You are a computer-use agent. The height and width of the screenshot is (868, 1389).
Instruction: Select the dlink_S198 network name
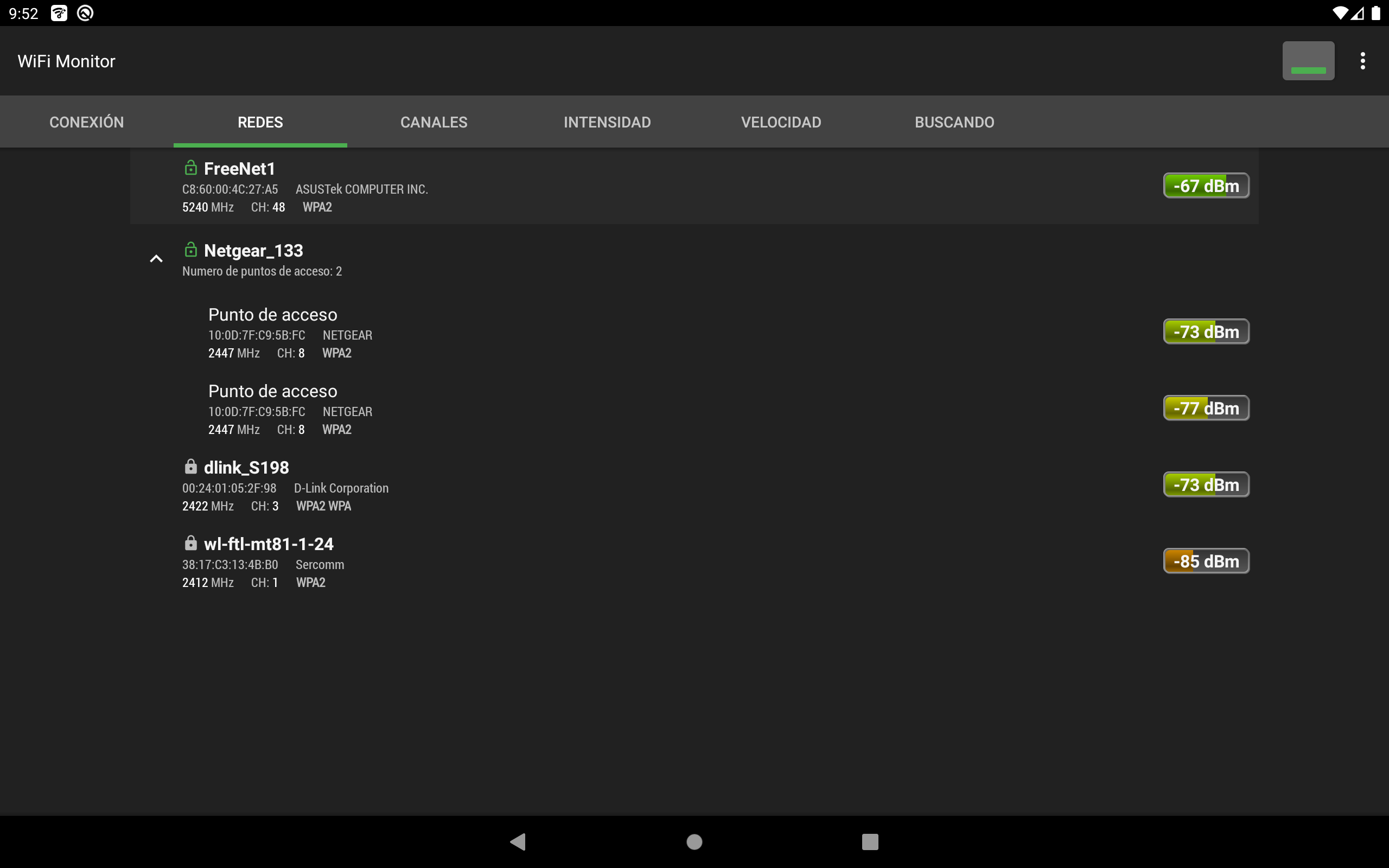(x=246, y=467)
